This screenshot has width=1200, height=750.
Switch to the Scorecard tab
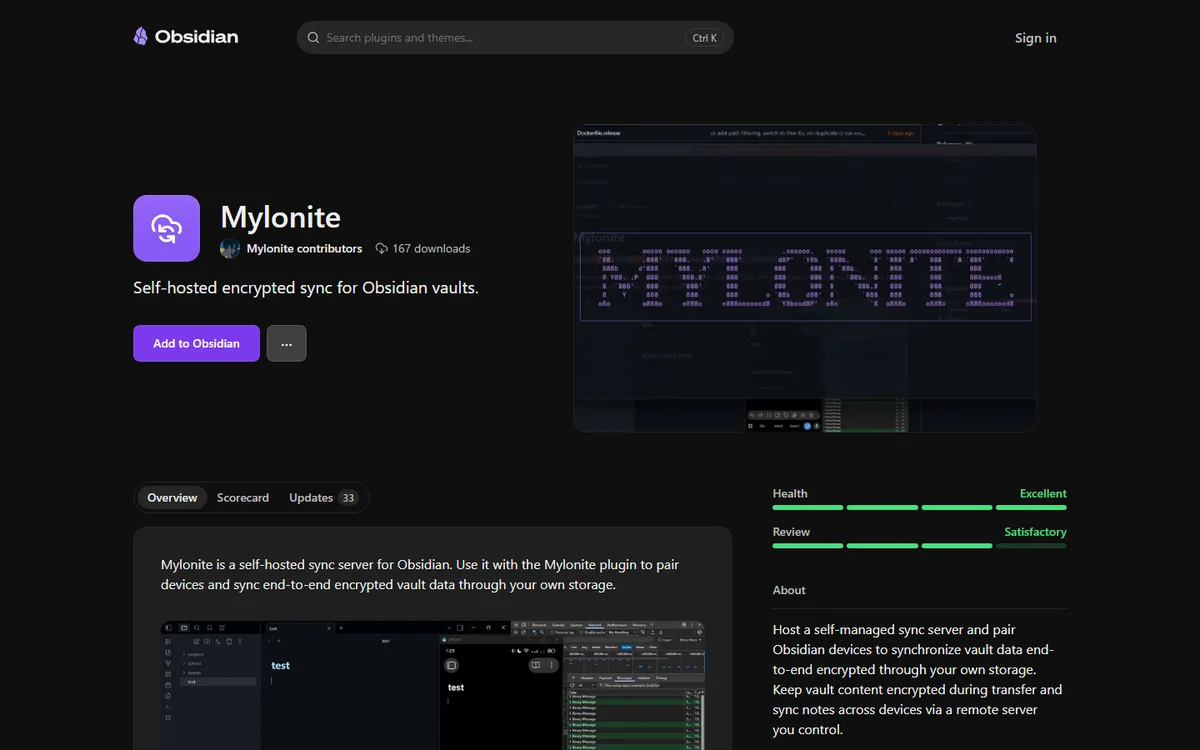click(243, 498)
